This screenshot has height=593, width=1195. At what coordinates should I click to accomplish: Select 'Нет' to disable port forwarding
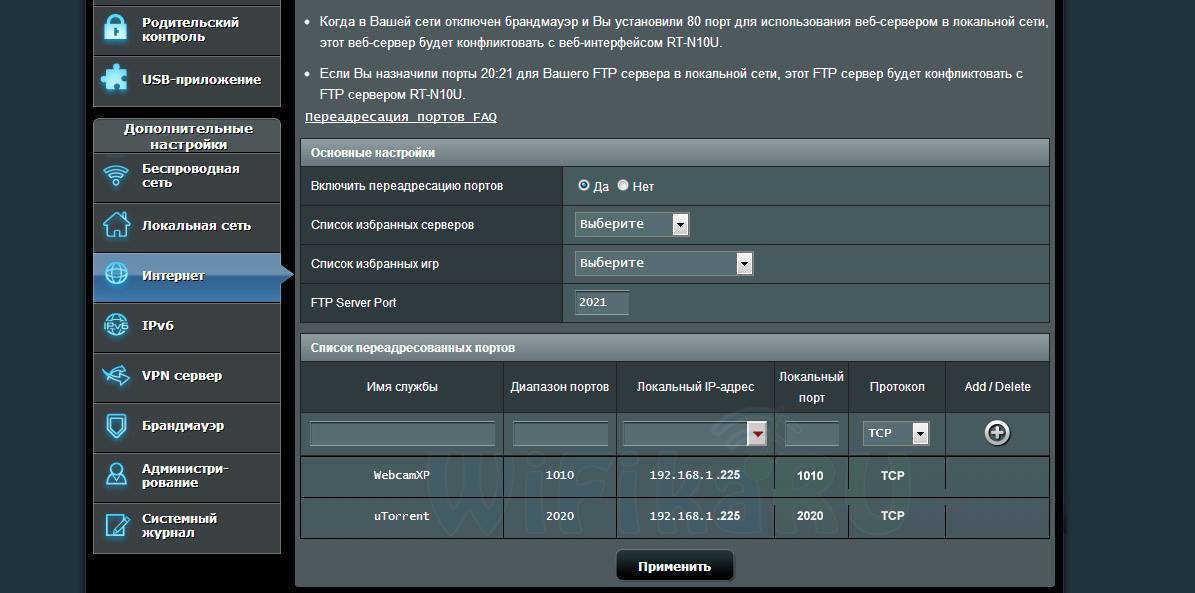click(623, 186)
